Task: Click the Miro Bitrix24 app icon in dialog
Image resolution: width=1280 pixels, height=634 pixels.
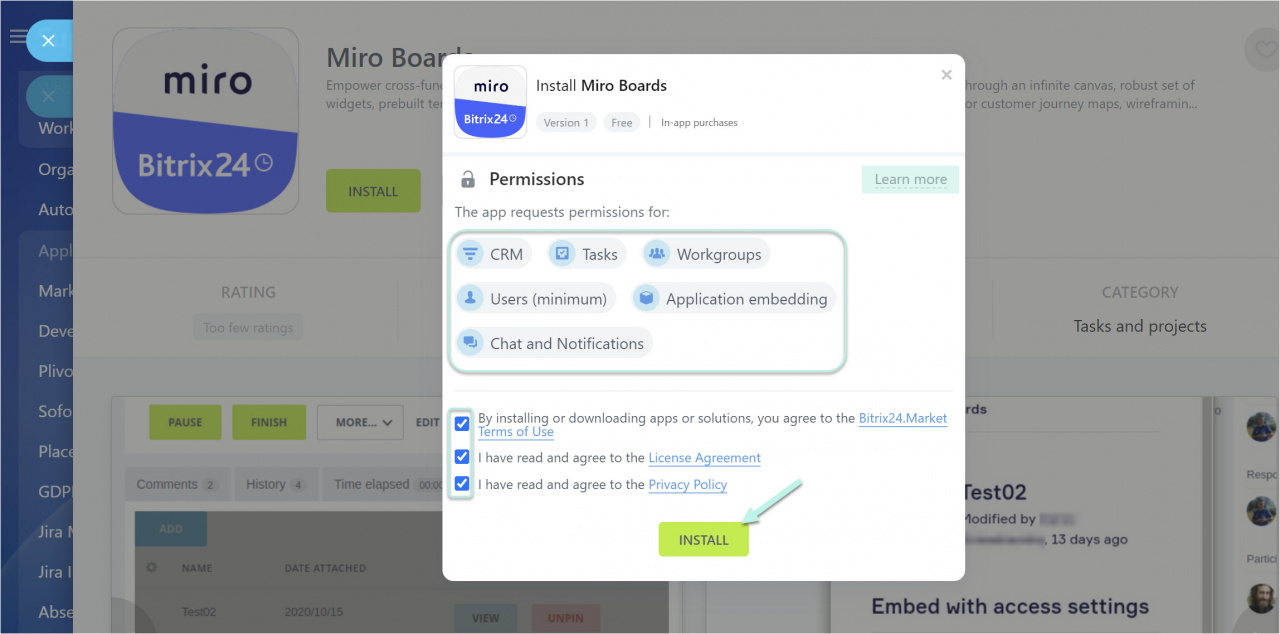Action: coord(490,102)
